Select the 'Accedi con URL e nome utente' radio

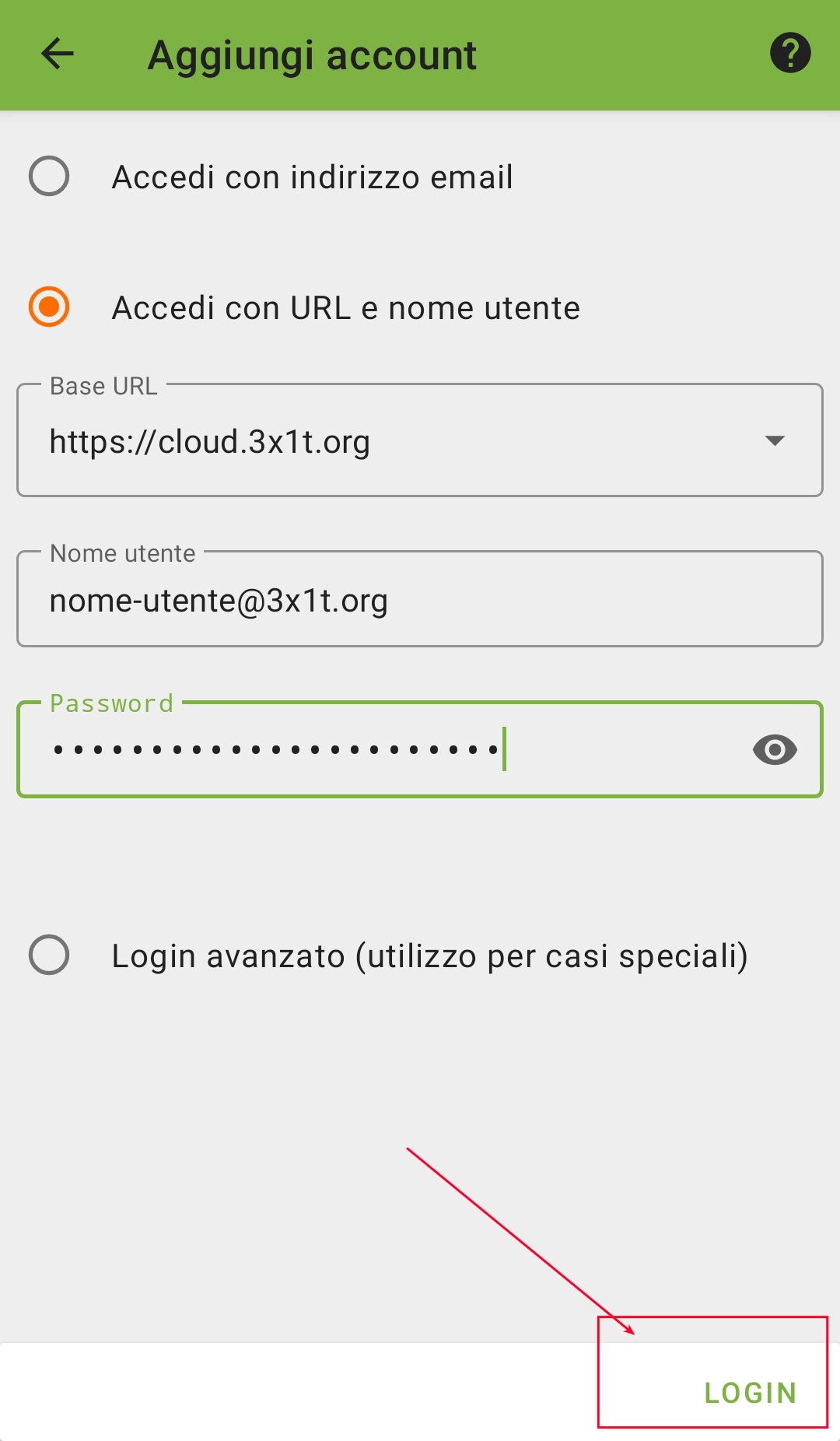pyautogui.click(x=49, y=307)
